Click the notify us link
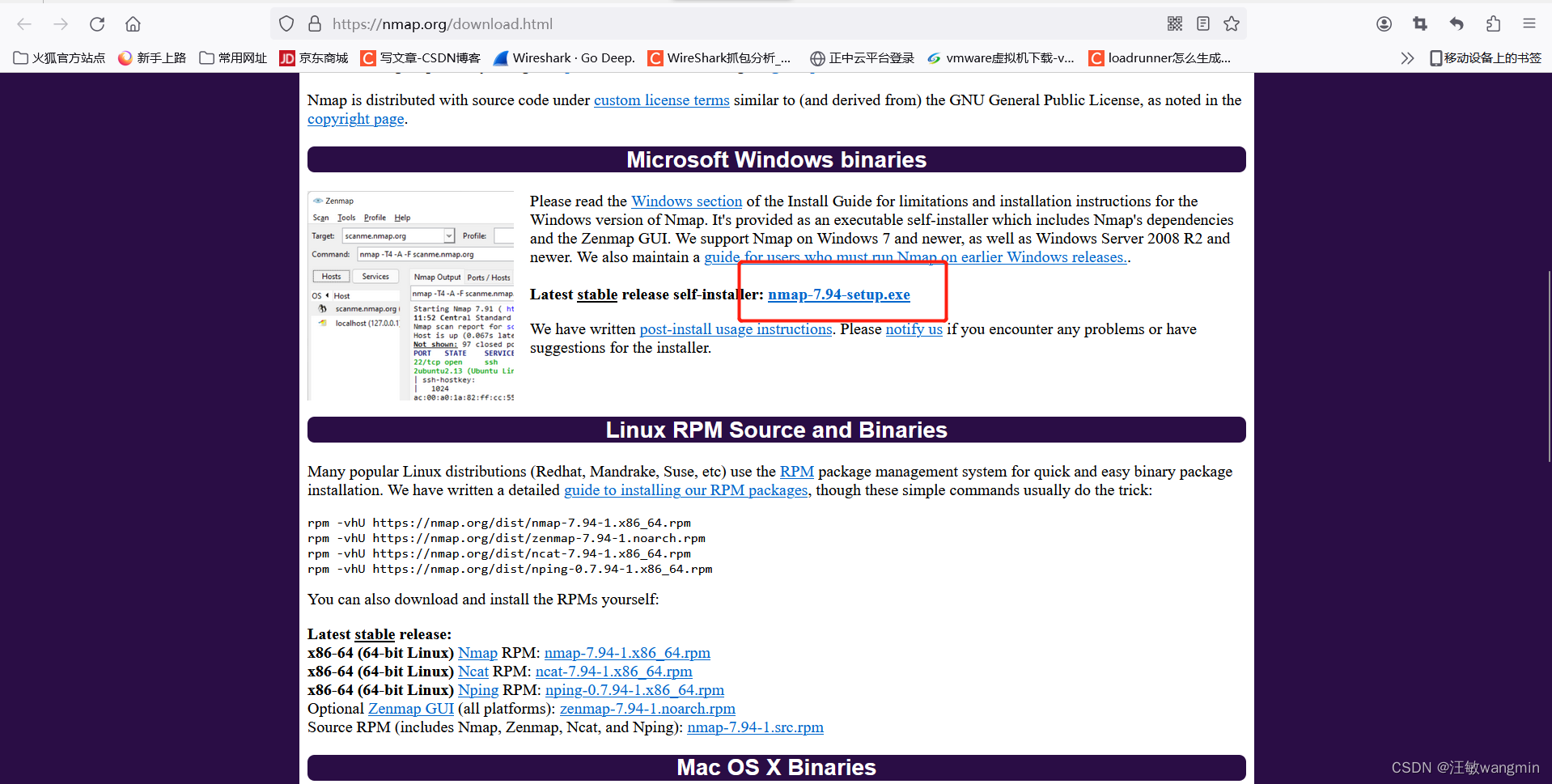Screen dimensions: 1552x784 pyautogui.click(x=914, y=329)
